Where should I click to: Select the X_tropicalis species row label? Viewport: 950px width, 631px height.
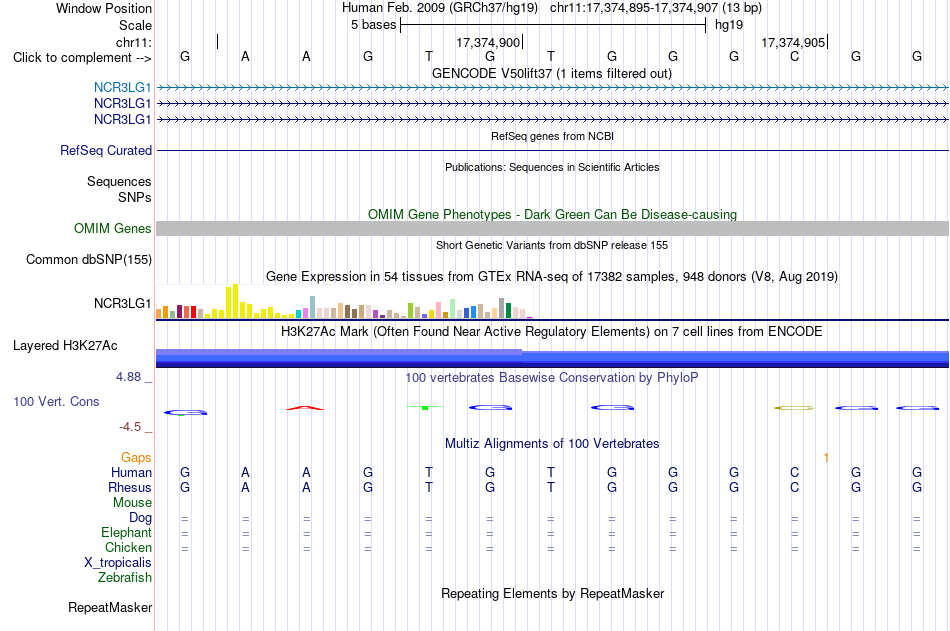pyautogui.click(x=118, y=563)
